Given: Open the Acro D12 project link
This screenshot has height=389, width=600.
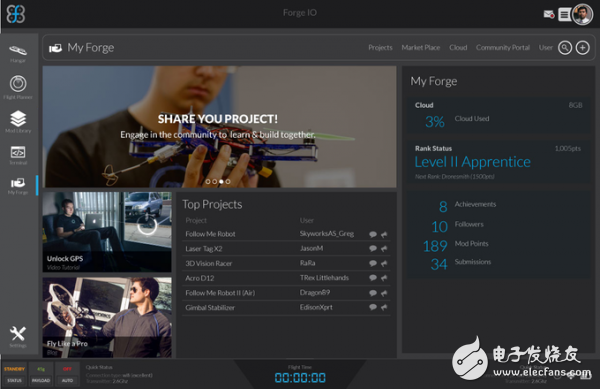Looking at the screenshot, I should [199, 278].
